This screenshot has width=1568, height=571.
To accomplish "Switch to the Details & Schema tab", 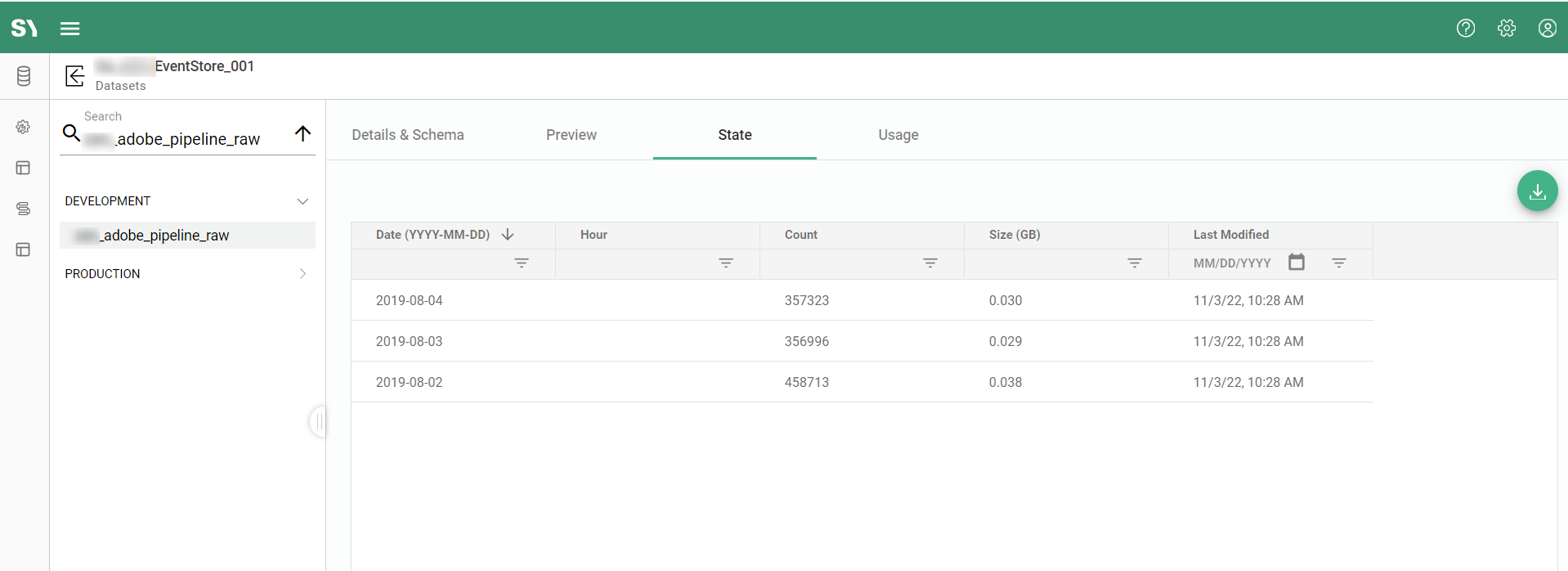I will click(408, 135).
